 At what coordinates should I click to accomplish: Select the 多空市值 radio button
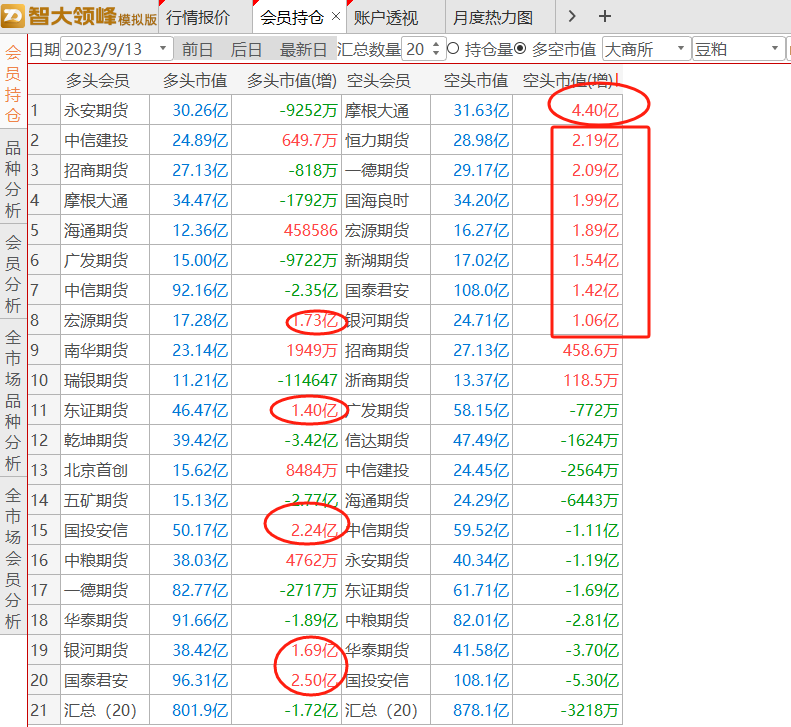520,48
